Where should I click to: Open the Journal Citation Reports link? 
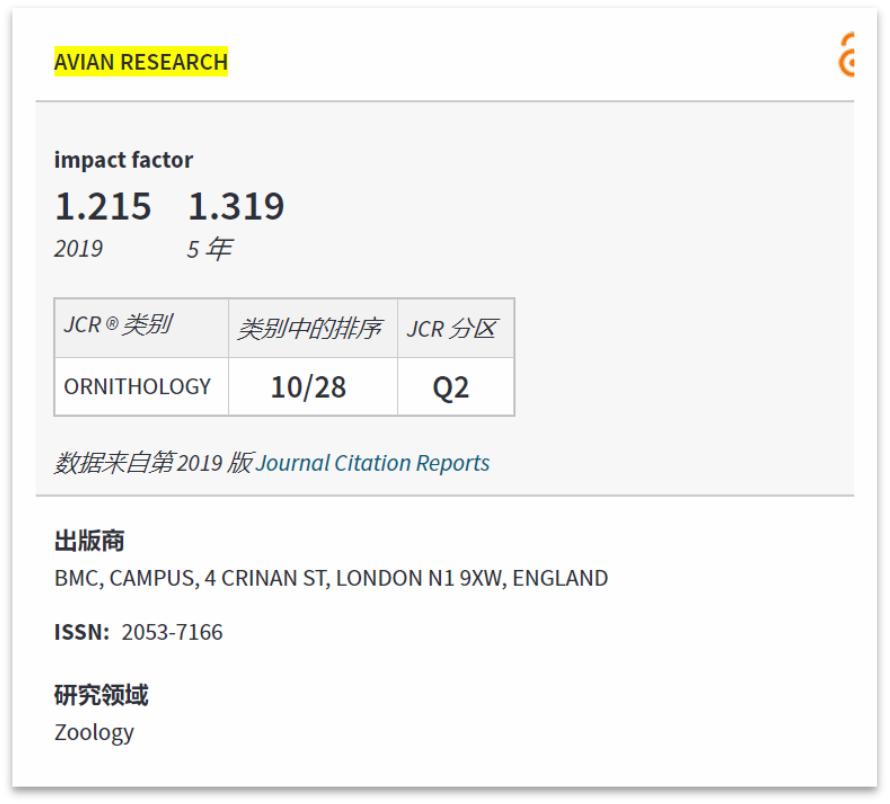372,463
